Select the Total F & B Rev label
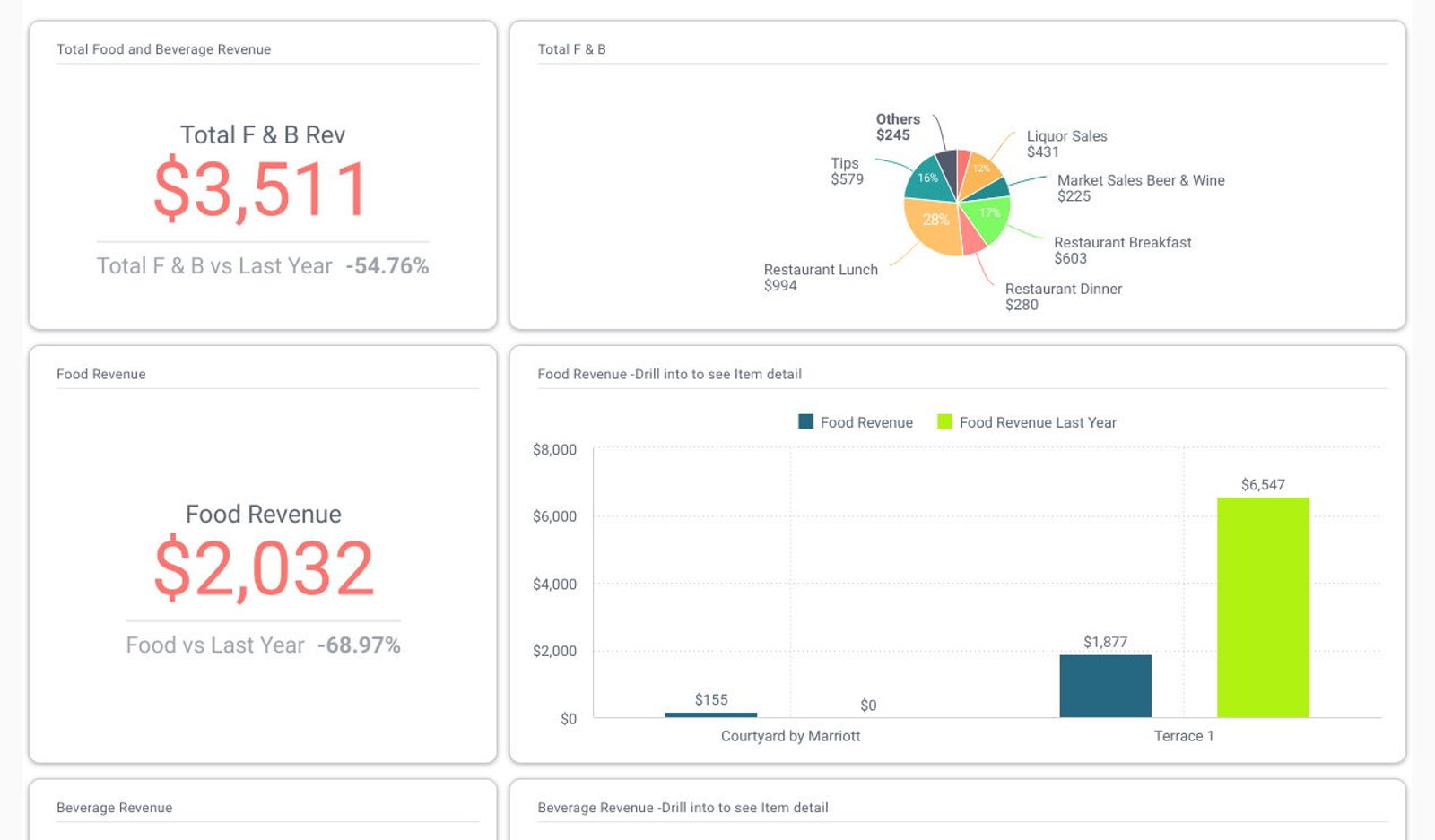1435x840 pixels. 263,134
